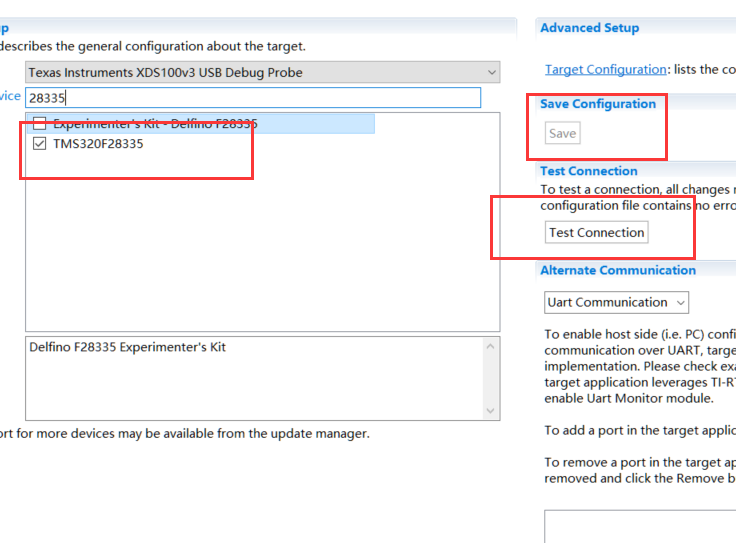The image size is (736, 543).
Task: Uncheck the TMS320F28335 device checkbox
Action: (39, 143)
